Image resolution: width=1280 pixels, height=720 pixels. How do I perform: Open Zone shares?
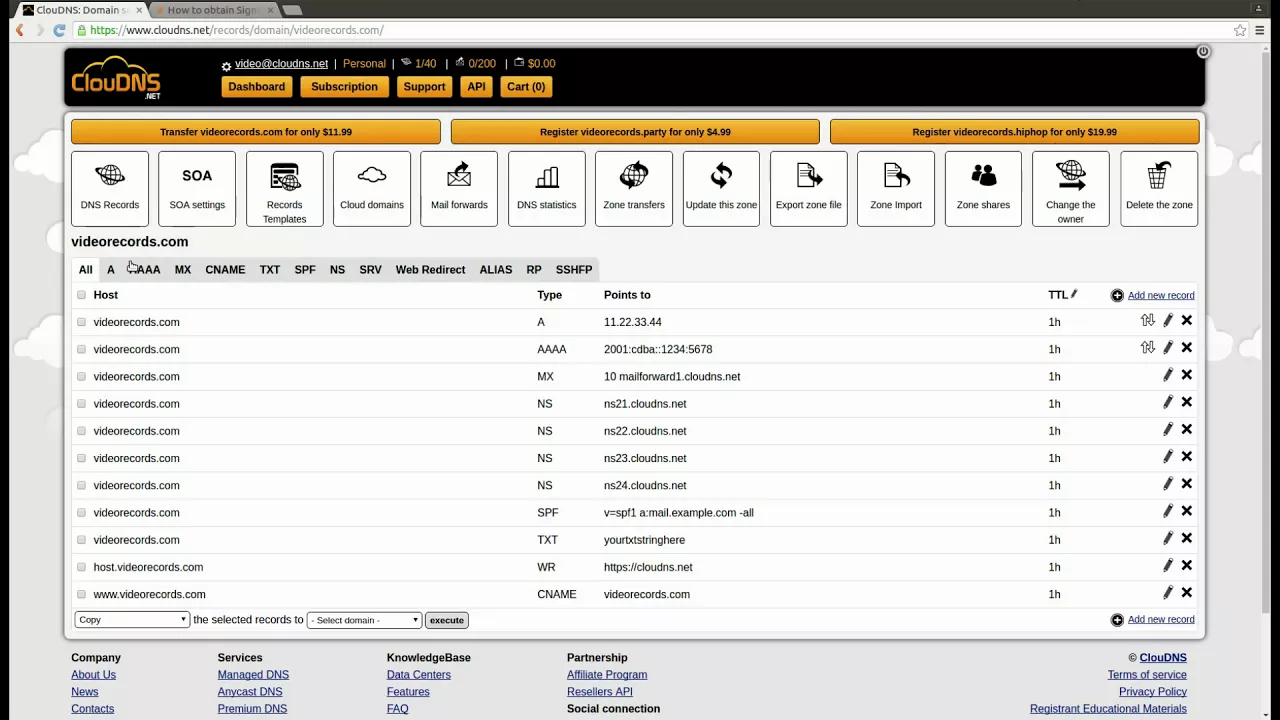[x=983, y=188]
